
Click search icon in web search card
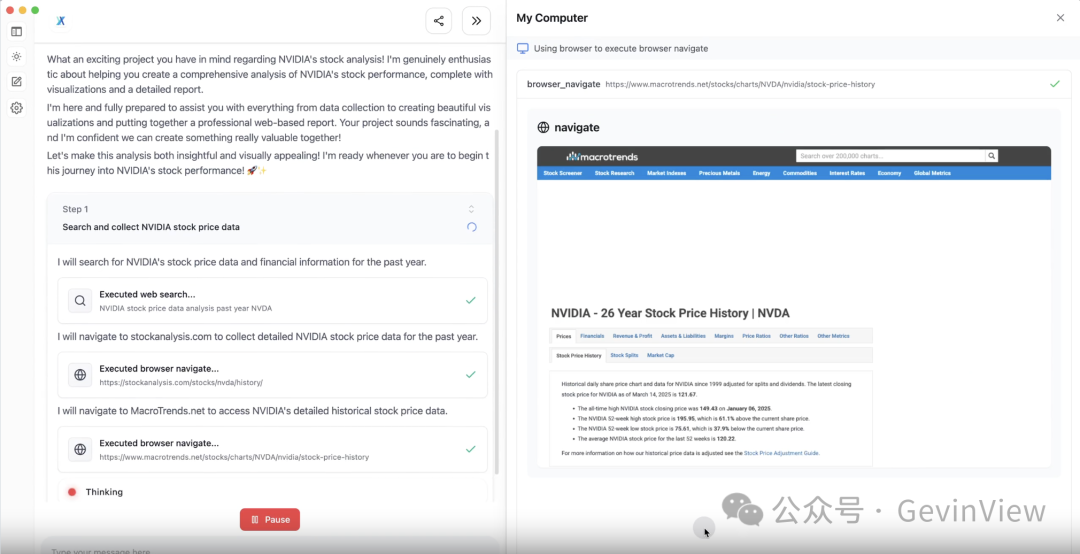pos(80,300)
